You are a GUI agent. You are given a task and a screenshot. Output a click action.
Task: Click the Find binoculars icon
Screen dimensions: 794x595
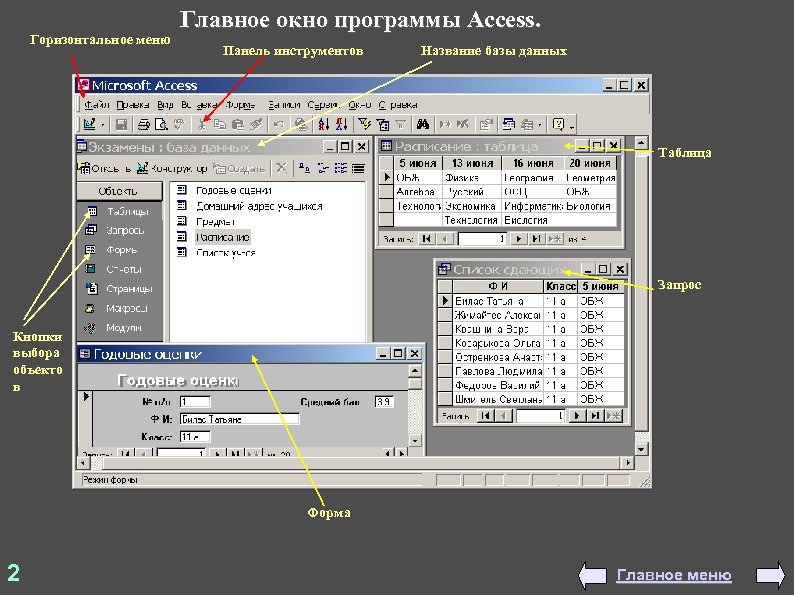click(423, 124)
